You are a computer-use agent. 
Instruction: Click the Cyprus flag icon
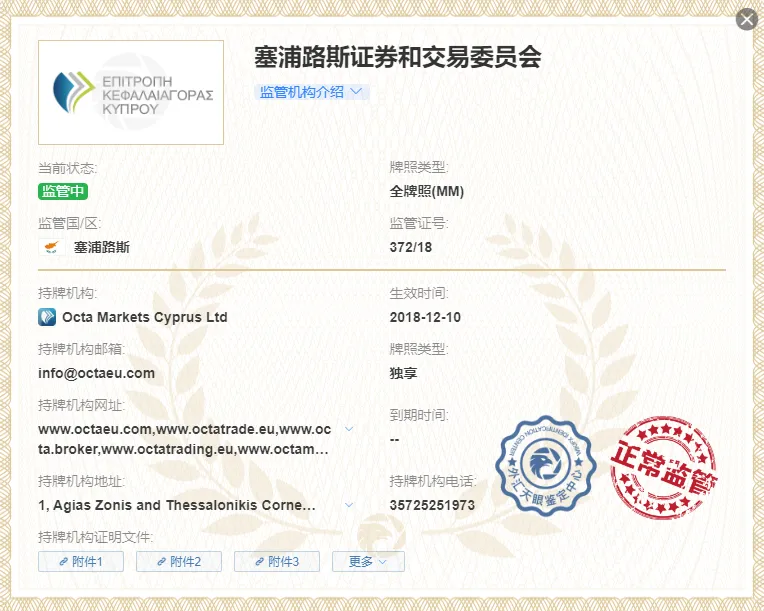tap(51, 247)
